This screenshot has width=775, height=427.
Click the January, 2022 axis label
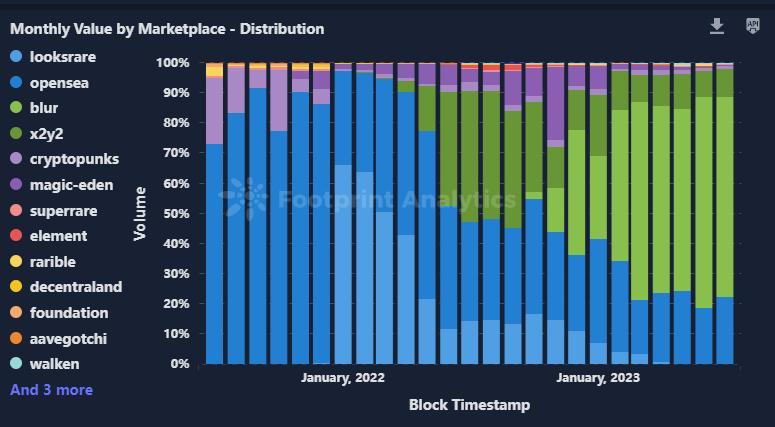point(342,378)
